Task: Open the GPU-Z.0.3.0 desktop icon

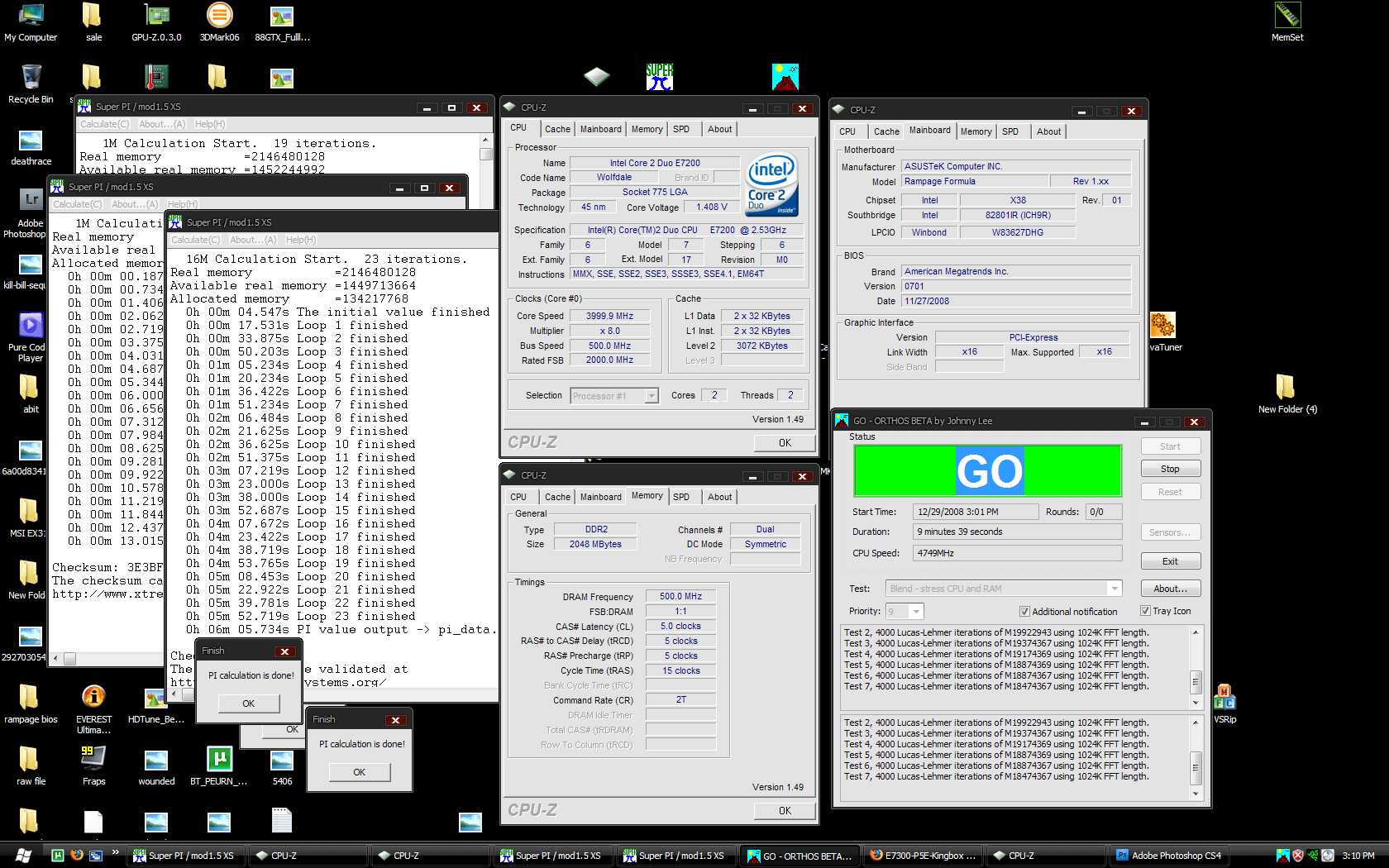Action: 156,22
